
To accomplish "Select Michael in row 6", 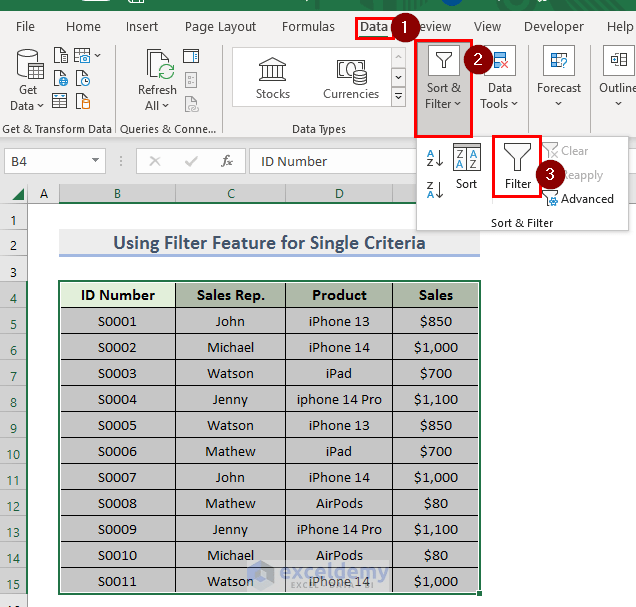I will pyautogui.click(x=230, y=347).
